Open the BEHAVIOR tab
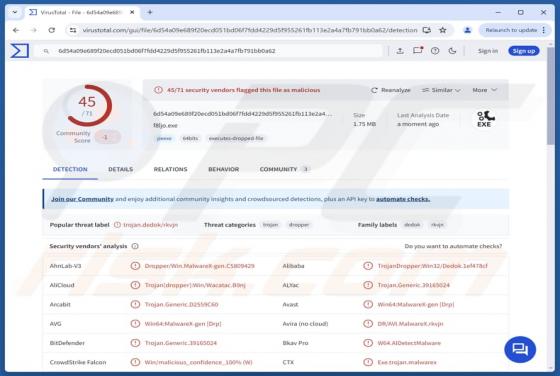Screen dimensions: 560x376 click(x=224, y=169)
